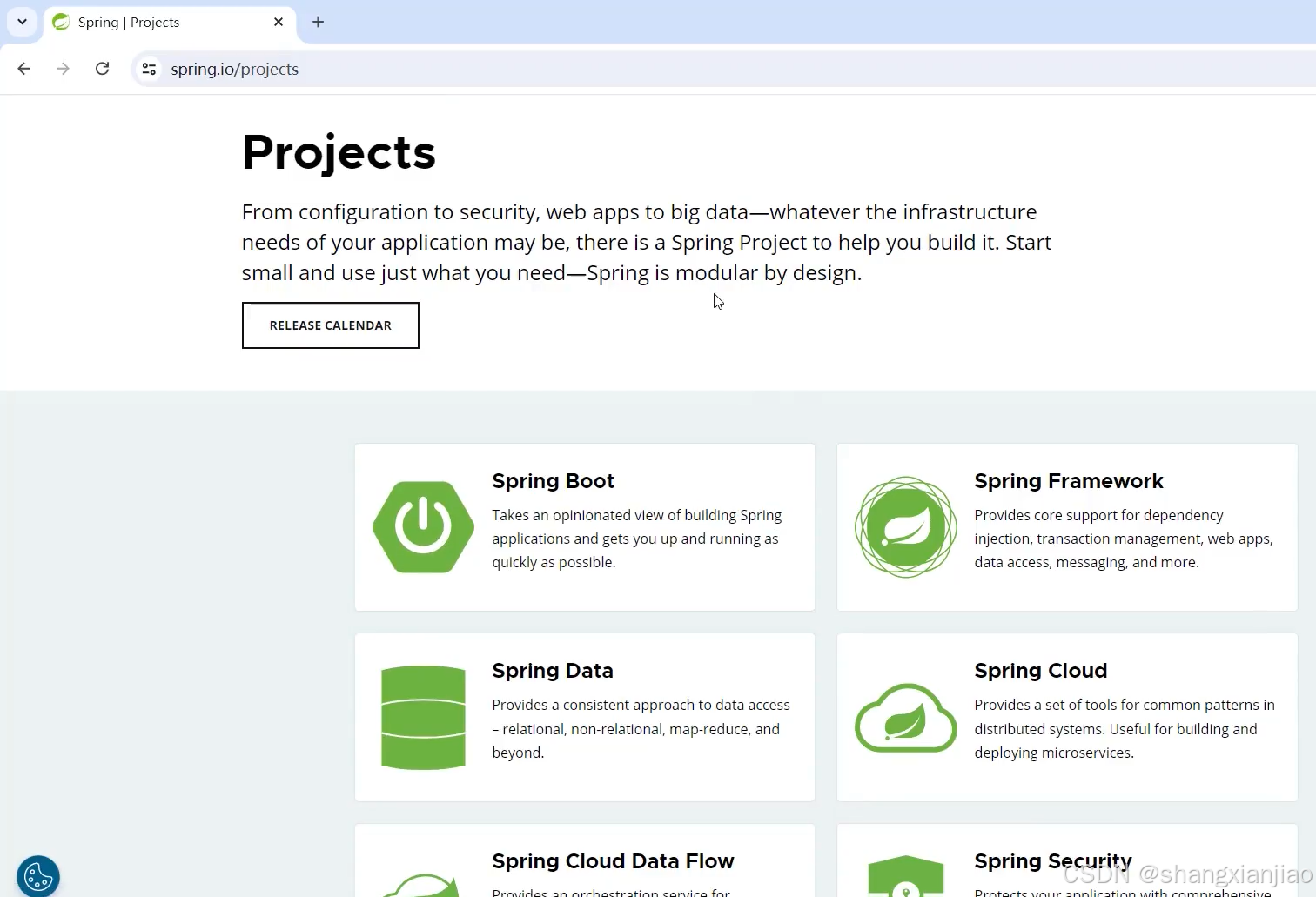1316x897 pixels.
Task: Open the Spring Cloud project title link
Action: tap(1041, 671)
